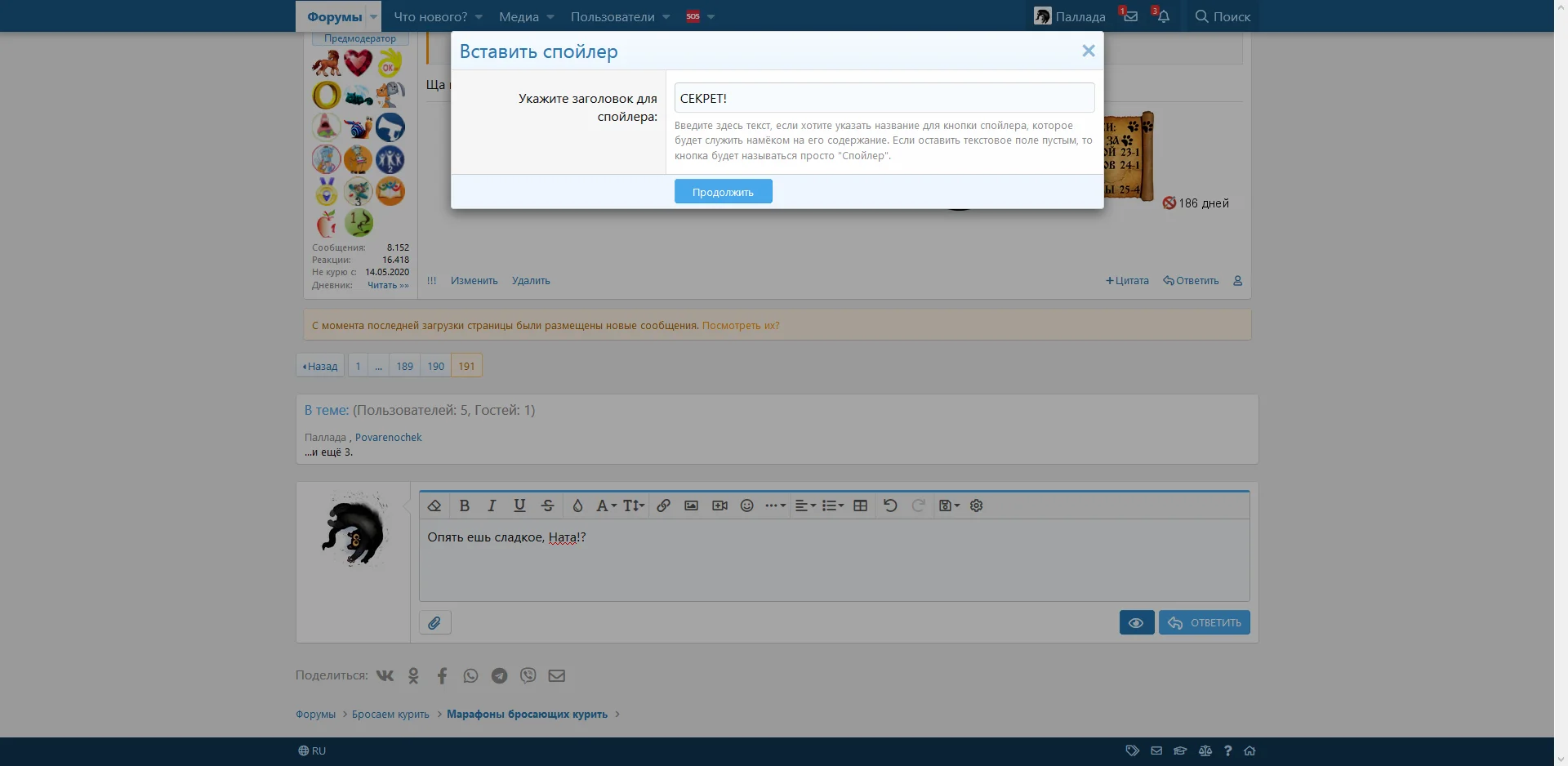Click the Удалить delete link

[531, 281]
